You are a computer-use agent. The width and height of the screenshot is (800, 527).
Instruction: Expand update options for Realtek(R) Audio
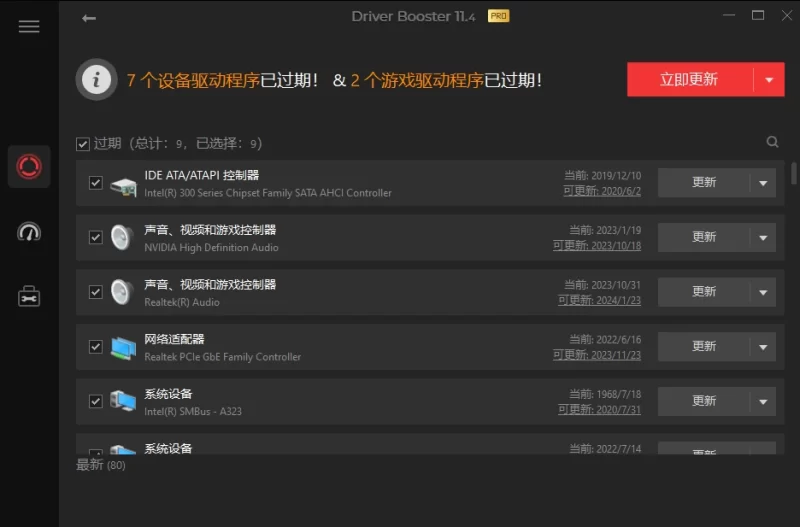[763, 292]
